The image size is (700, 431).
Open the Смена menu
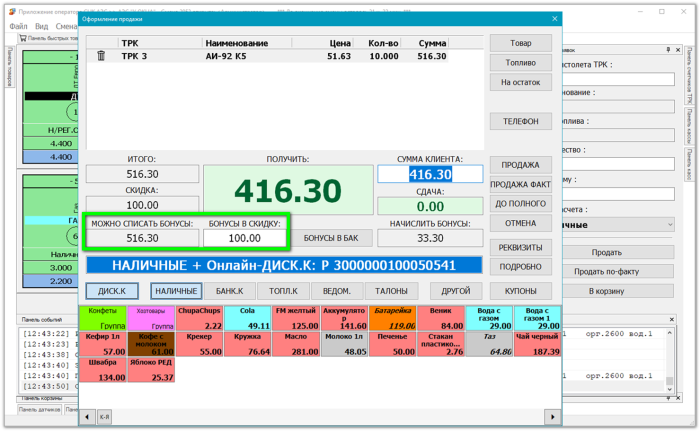(x=66, y=26)
